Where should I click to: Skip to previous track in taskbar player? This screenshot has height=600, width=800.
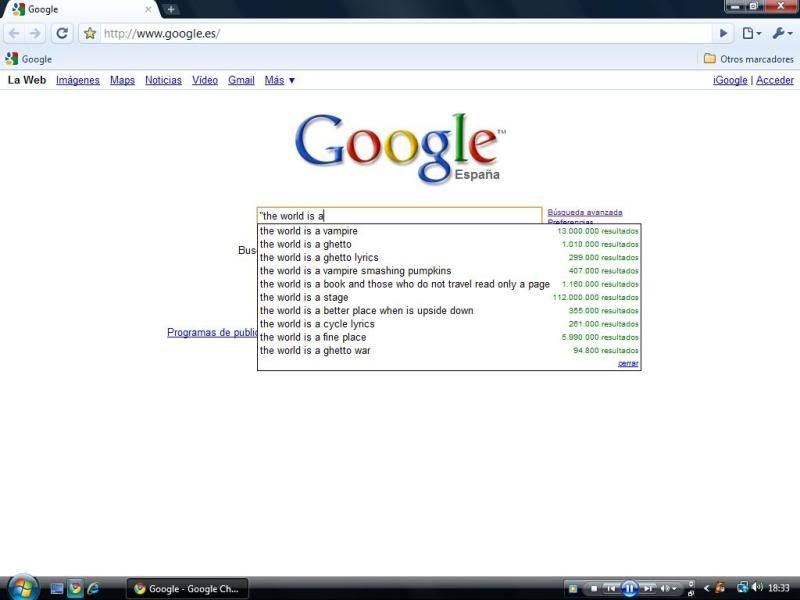click(x=611, y=589)
